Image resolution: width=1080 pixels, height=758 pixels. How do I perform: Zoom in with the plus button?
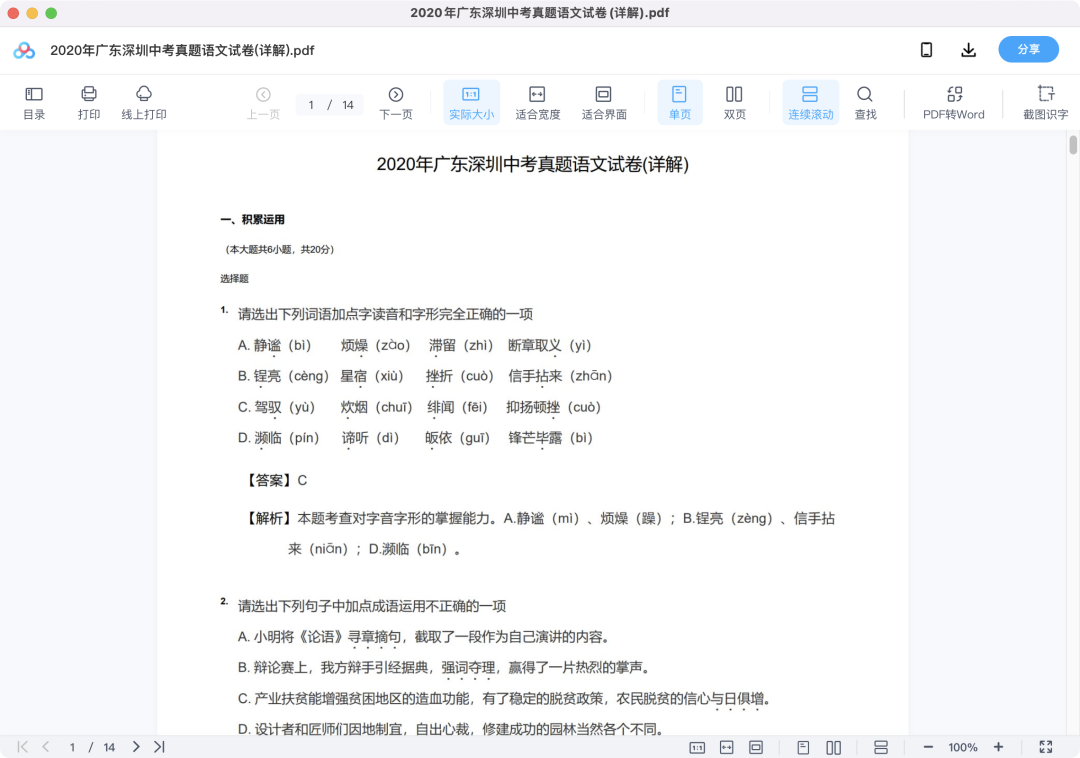click(x=998, y=747)
